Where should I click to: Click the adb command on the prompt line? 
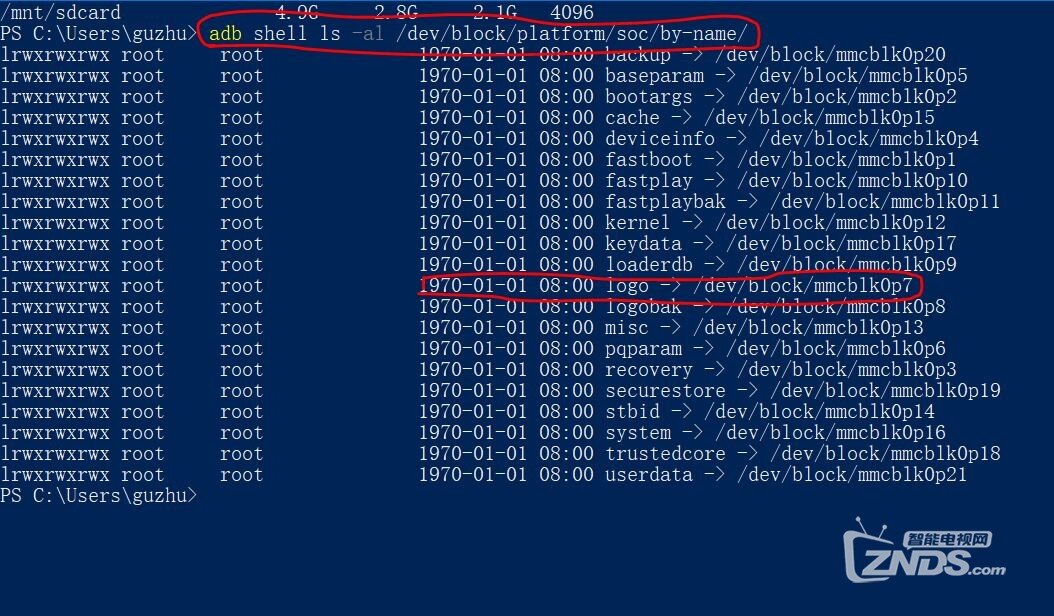[x=225, y=34]
